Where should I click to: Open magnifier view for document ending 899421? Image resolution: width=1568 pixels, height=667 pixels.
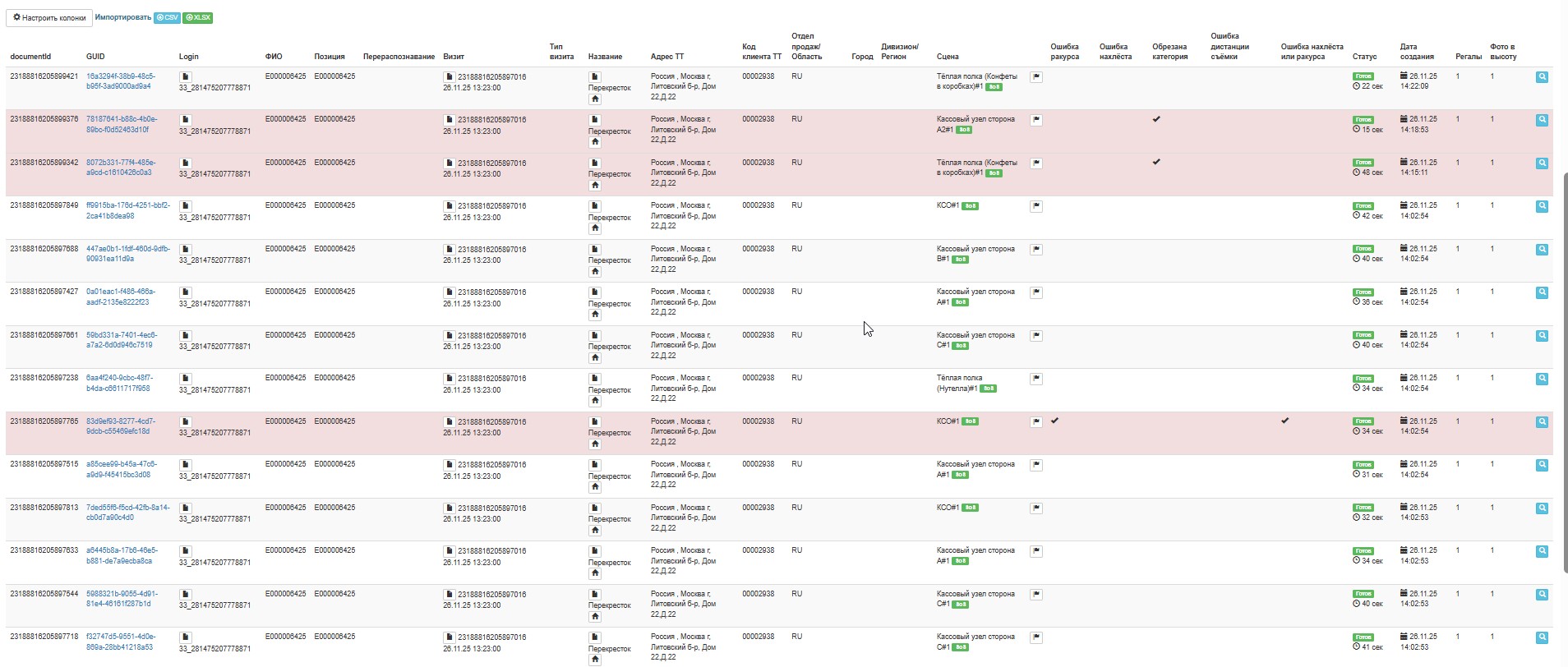pyautogui.click(x=1542, y=77)
